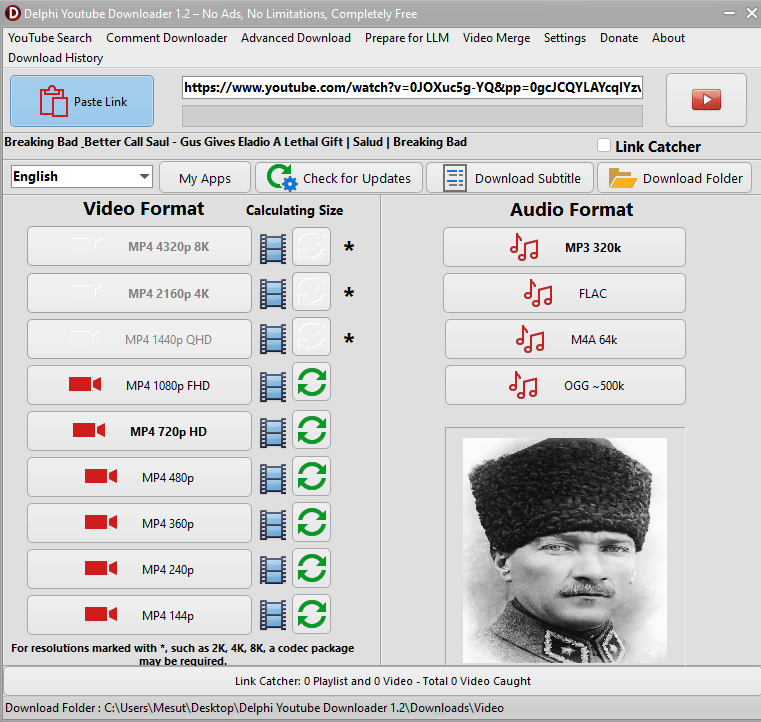Click green refresh size icon for 480p

[312, 476]
